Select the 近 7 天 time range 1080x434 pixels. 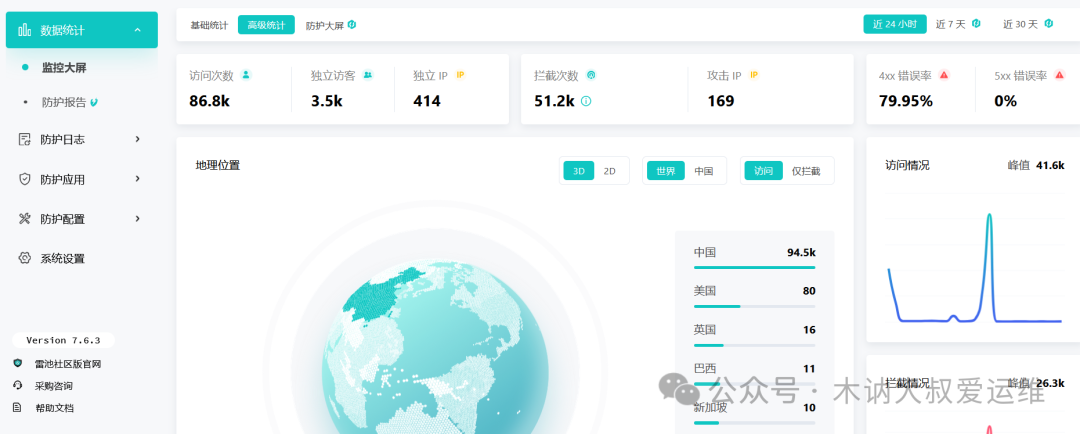pyautogui.click(x=951, y=24)
